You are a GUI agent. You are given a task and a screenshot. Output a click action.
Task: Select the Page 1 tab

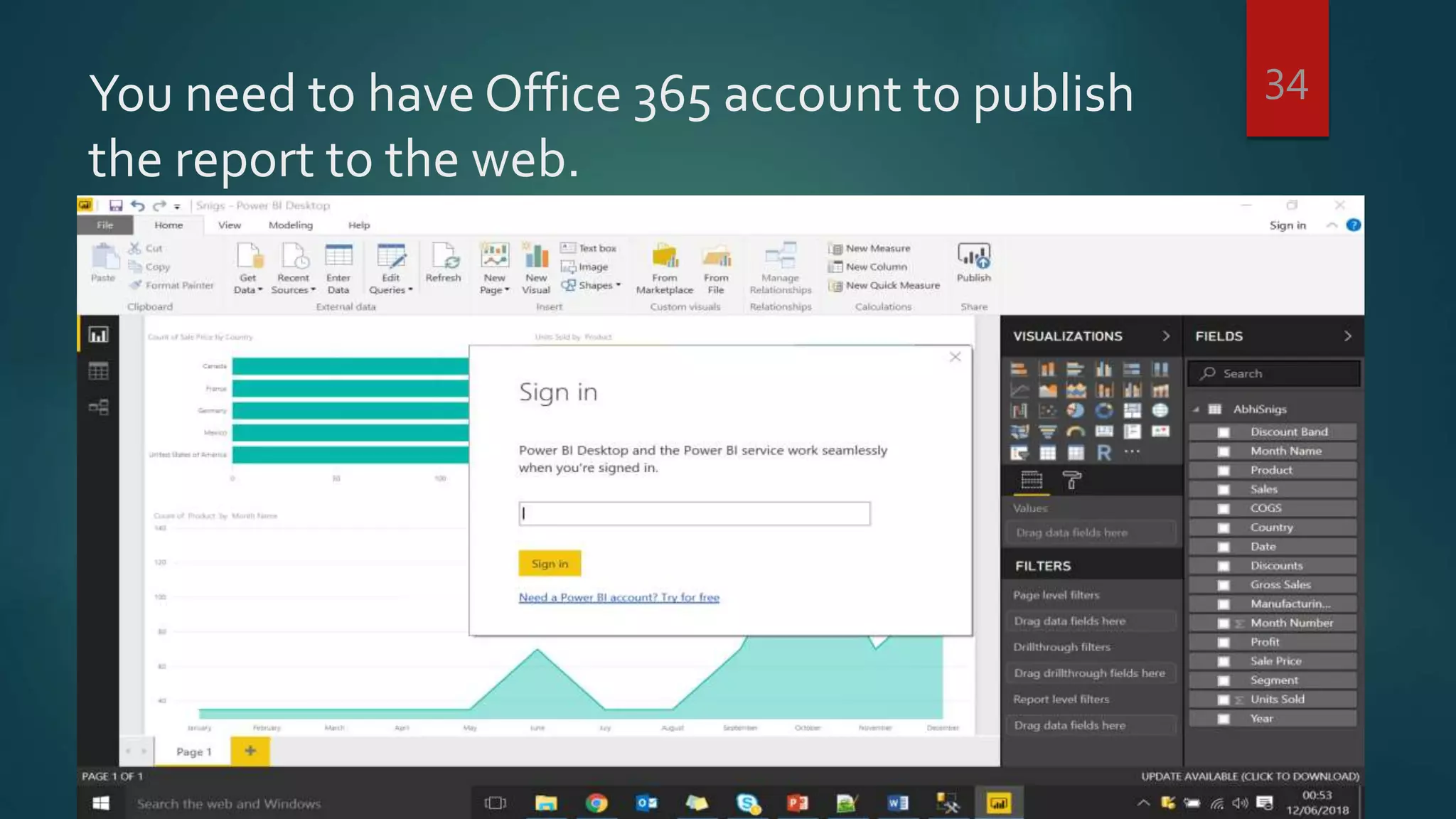(193, 751)
